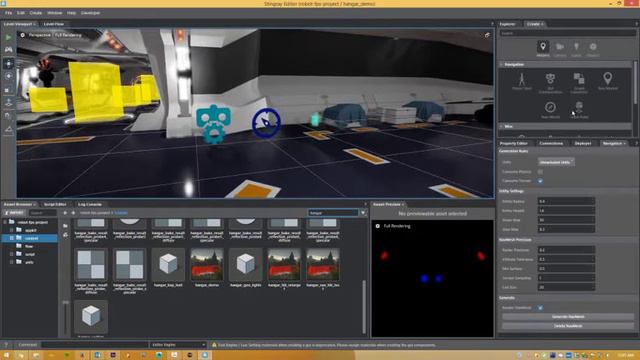Switch to the Property Editor tab
The image size is (640, 360).
pos(513,143)
